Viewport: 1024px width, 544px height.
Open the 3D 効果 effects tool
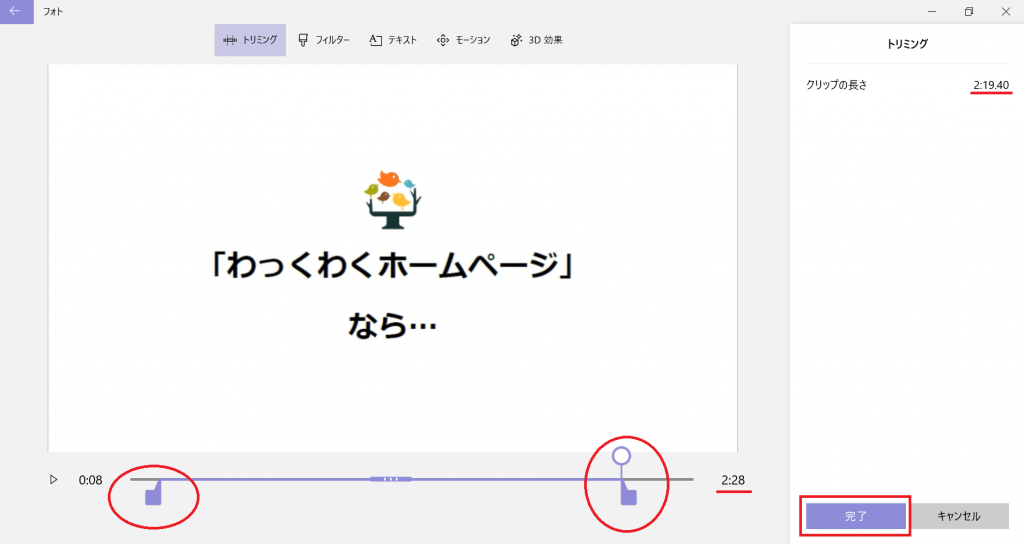pos(536,40)
